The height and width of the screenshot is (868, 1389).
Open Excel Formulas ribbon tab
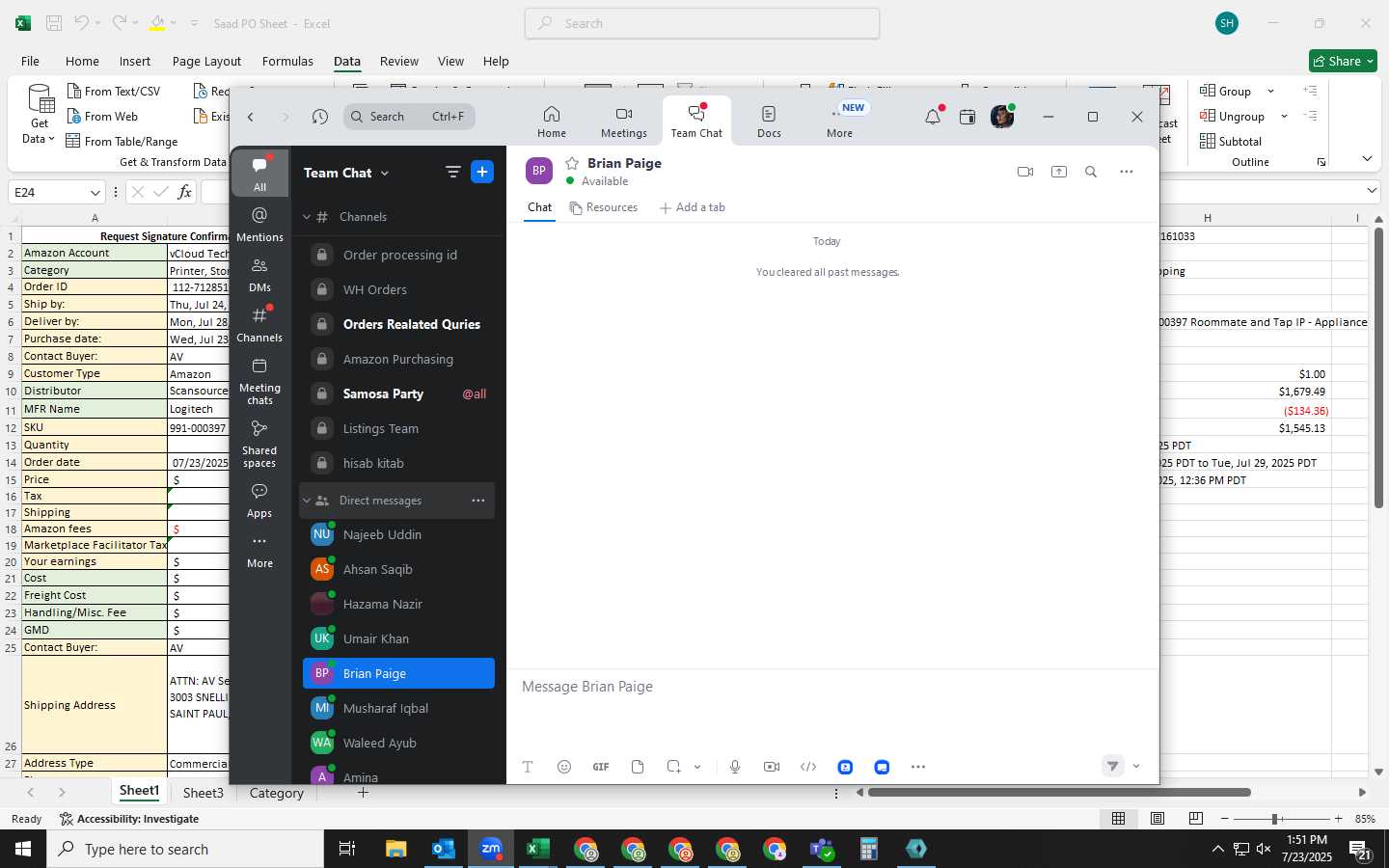click(x=287, y=61)
